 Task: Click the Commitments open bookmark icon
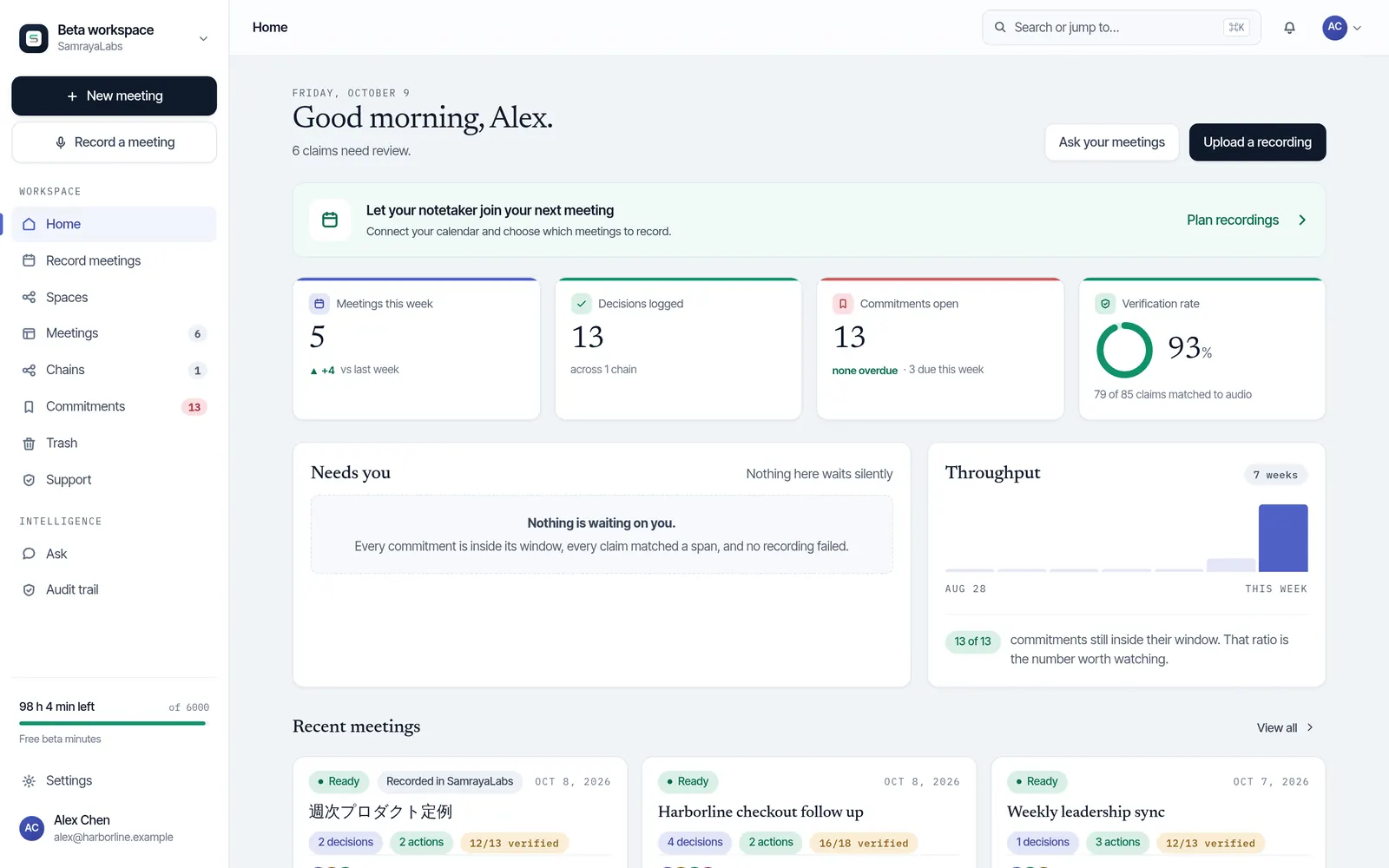point(842,304)
